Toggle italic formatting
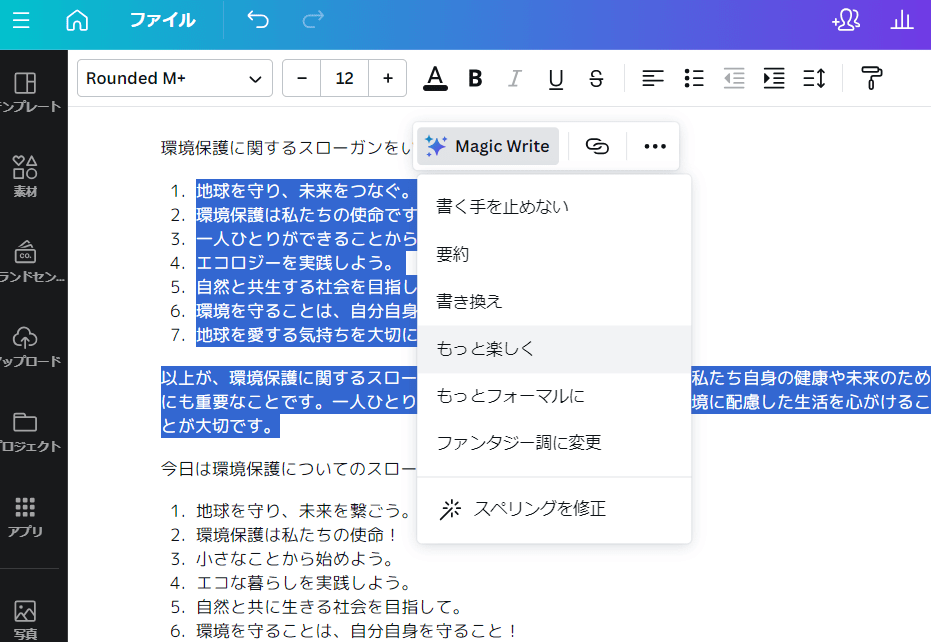 (x=515, y=78)
